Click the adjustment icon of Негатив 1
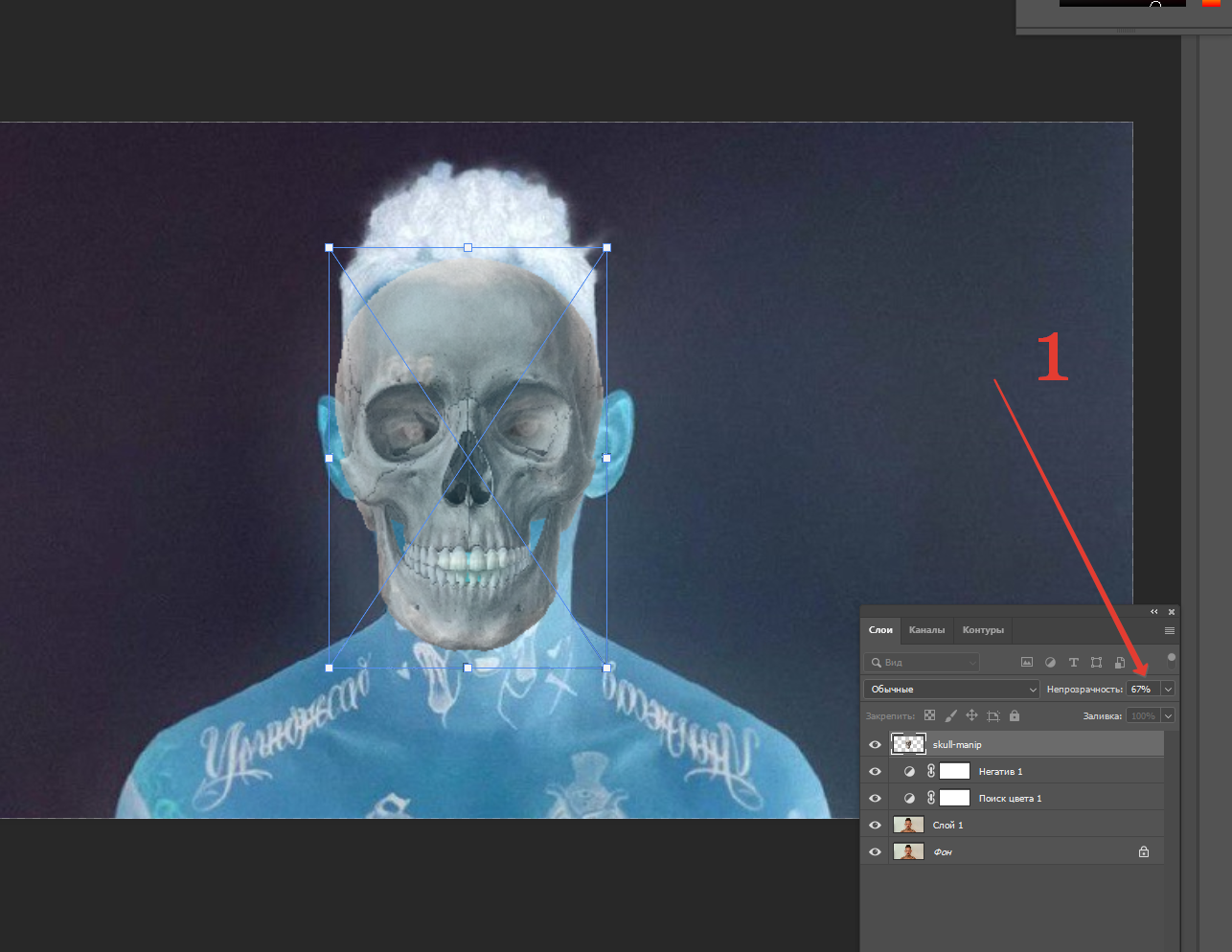 coord(909,771)
